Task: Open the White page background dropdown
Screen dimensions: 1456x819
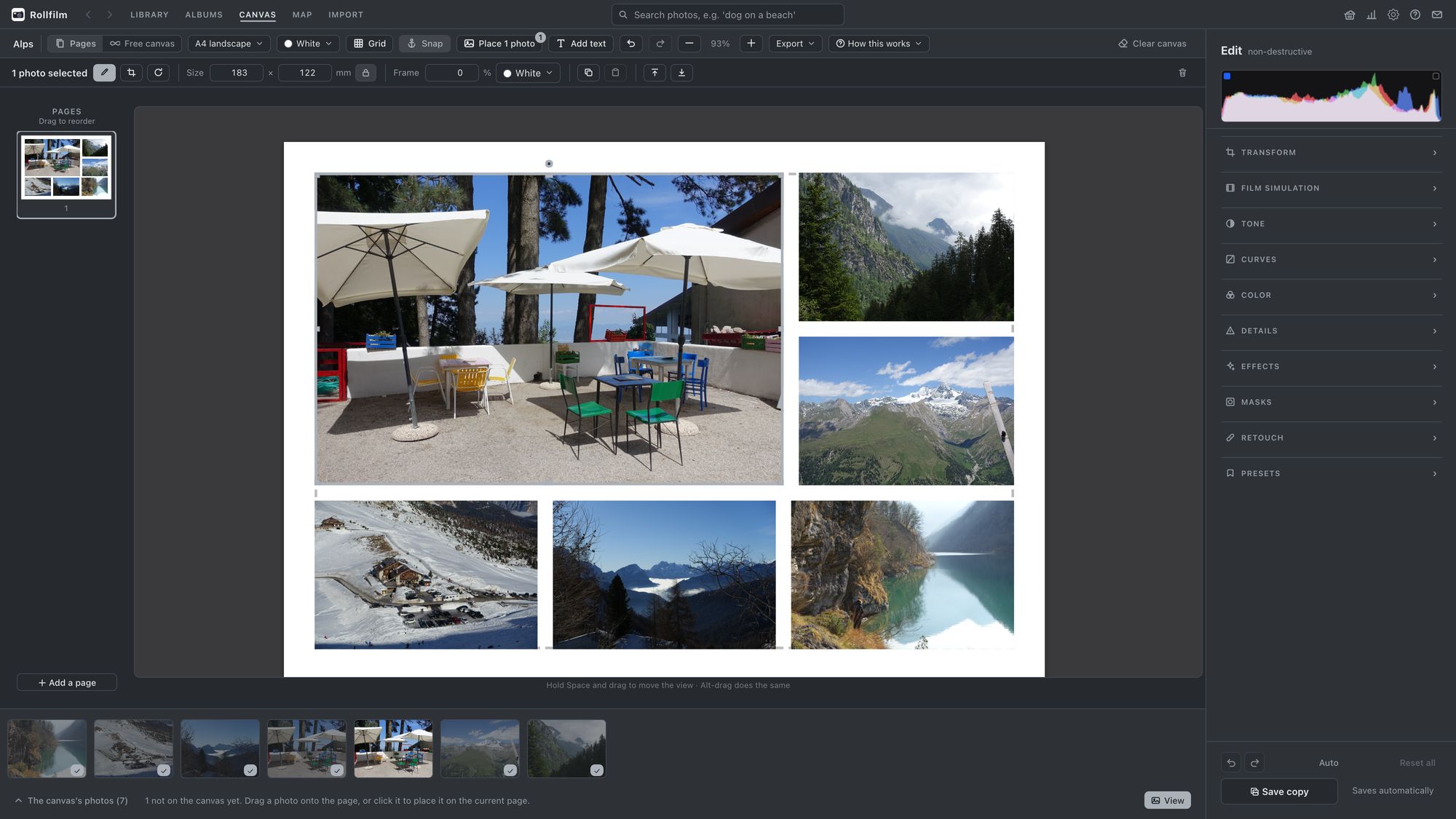Action: pos(308,44)
